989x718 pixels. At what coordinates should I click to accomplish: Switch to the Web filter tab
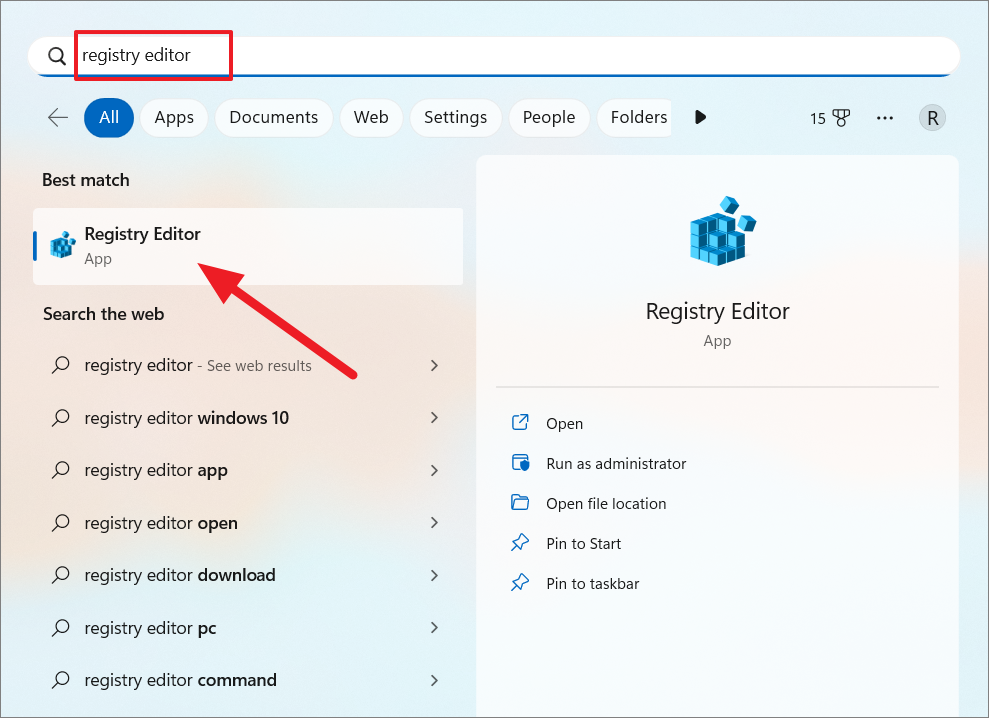[x=371, y=117]
